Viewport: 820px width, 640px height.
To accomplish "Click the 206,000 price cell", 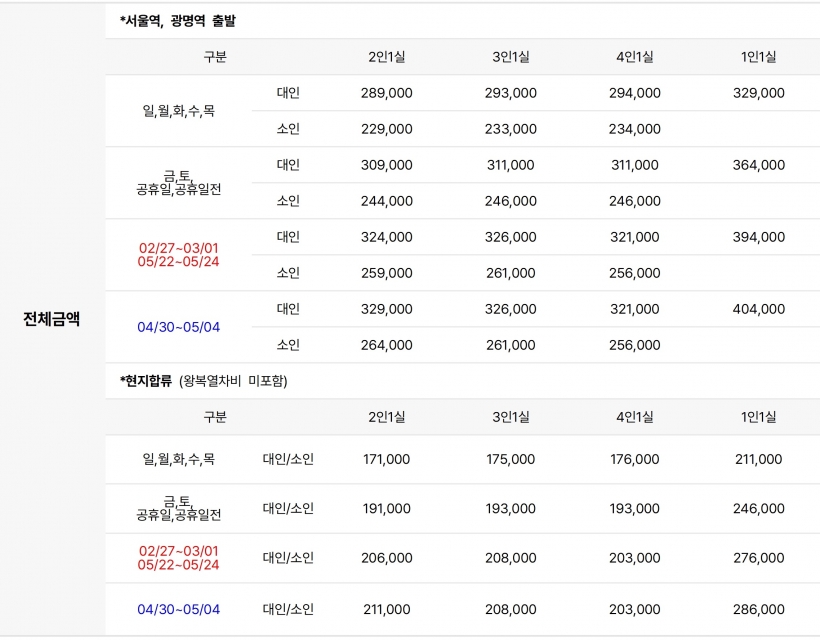I will click(386, 558).
